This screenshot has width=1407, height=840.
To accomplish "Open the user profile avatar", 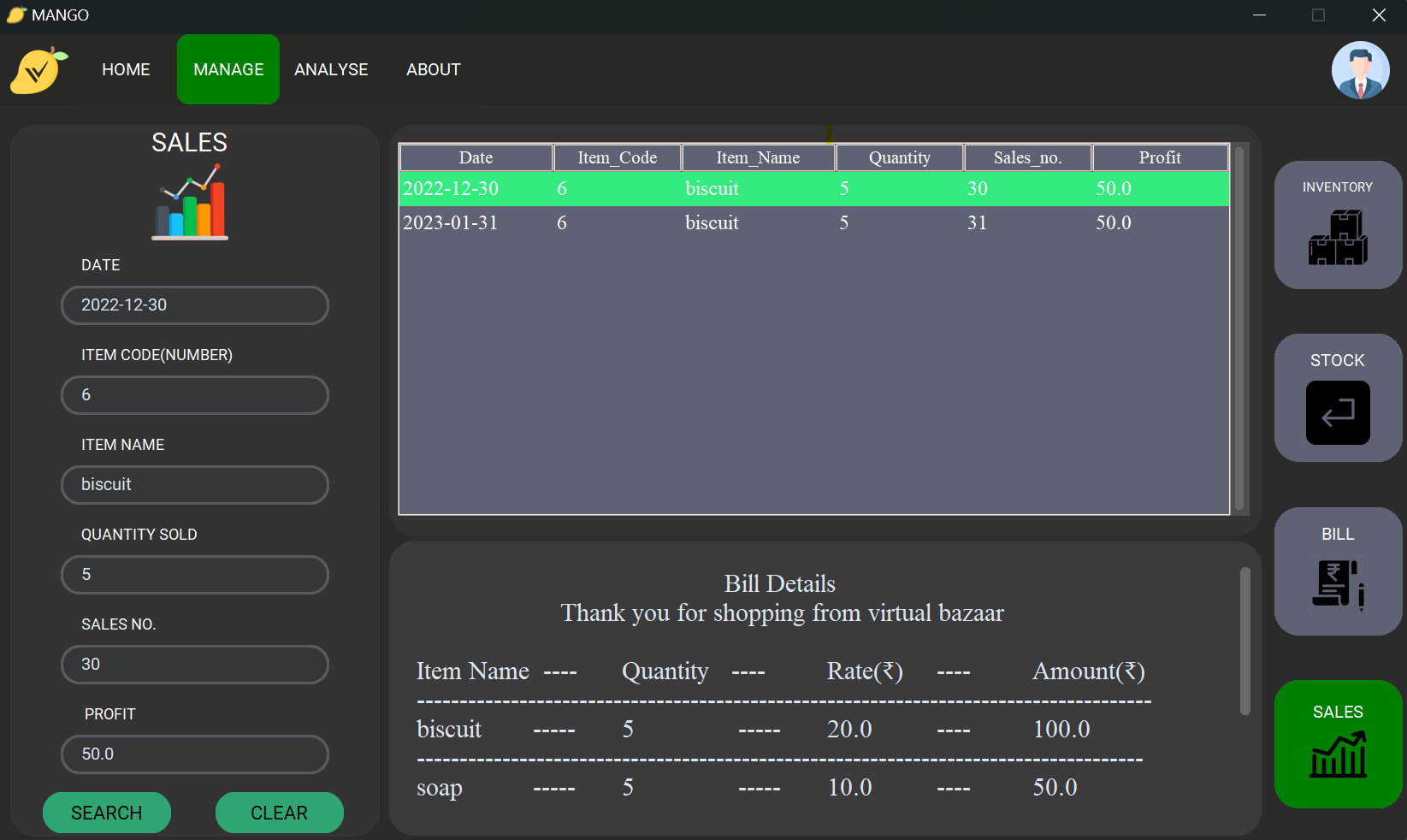I will (x=1360, y=70).
